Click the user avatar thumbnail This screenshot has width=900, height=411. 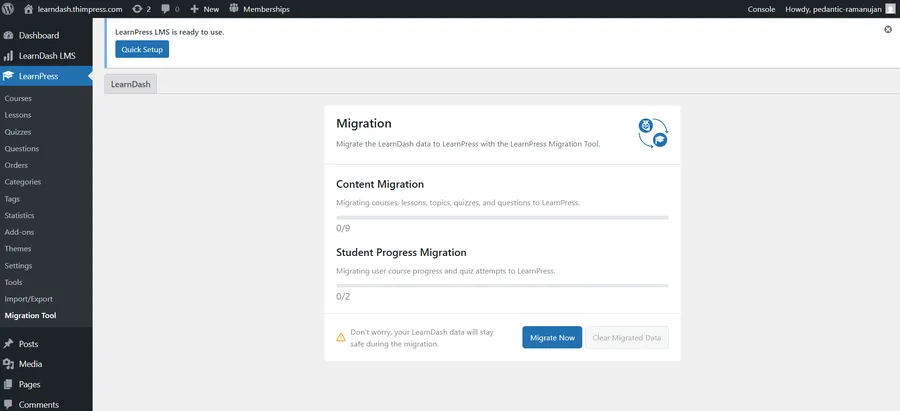(890, 9)
